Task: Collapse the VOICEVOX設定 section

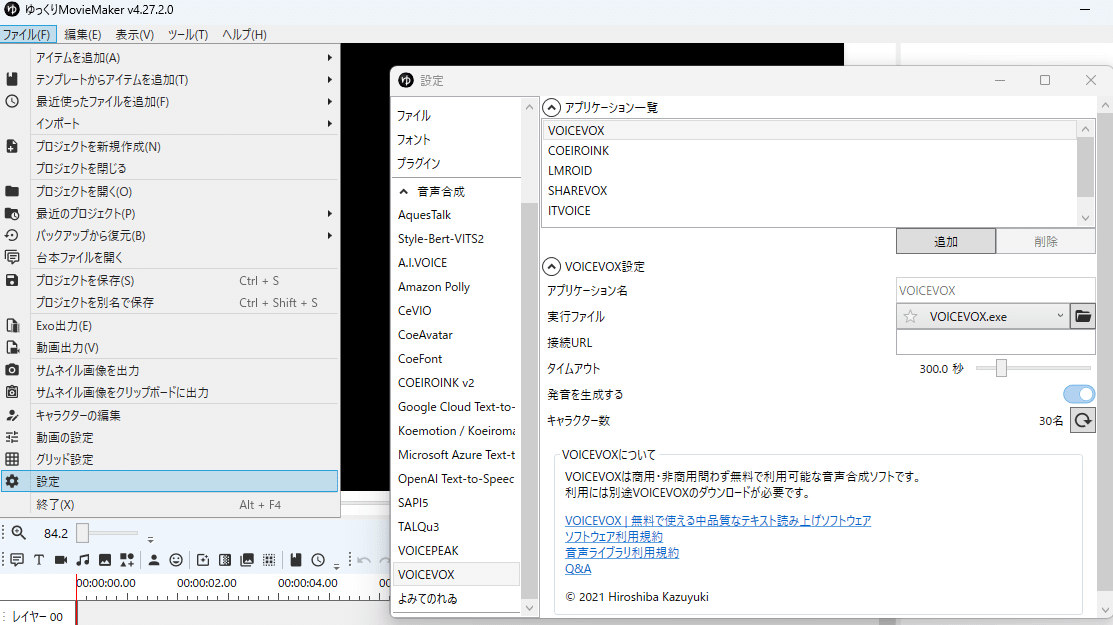Action: coord(552,267)
